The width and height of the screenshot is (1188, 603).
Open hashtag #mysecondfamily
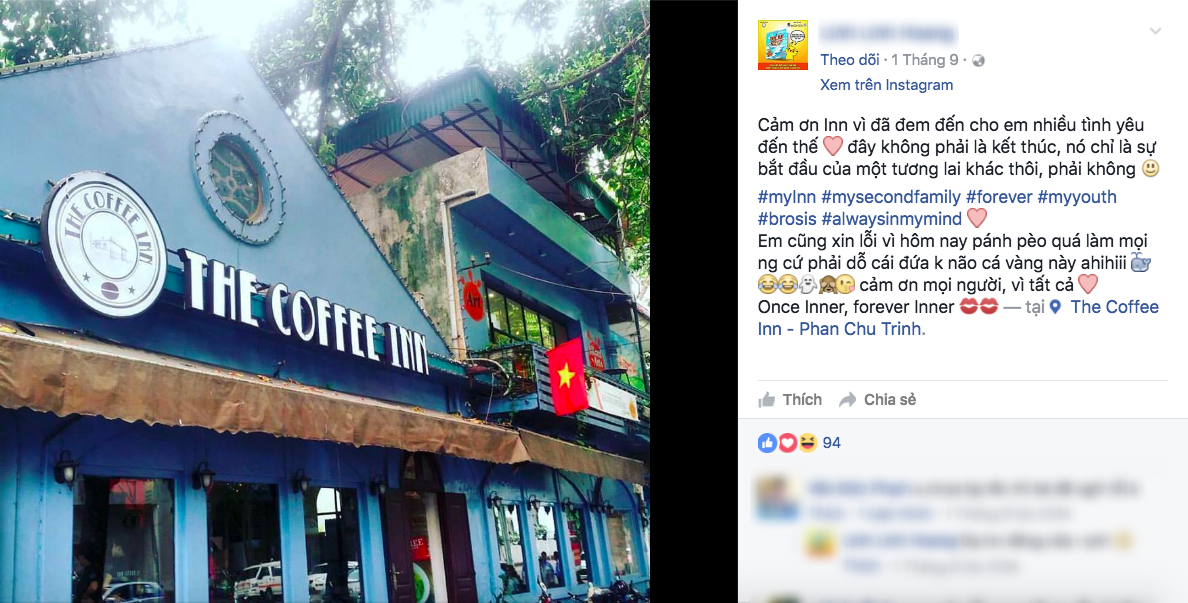point(890,198)
